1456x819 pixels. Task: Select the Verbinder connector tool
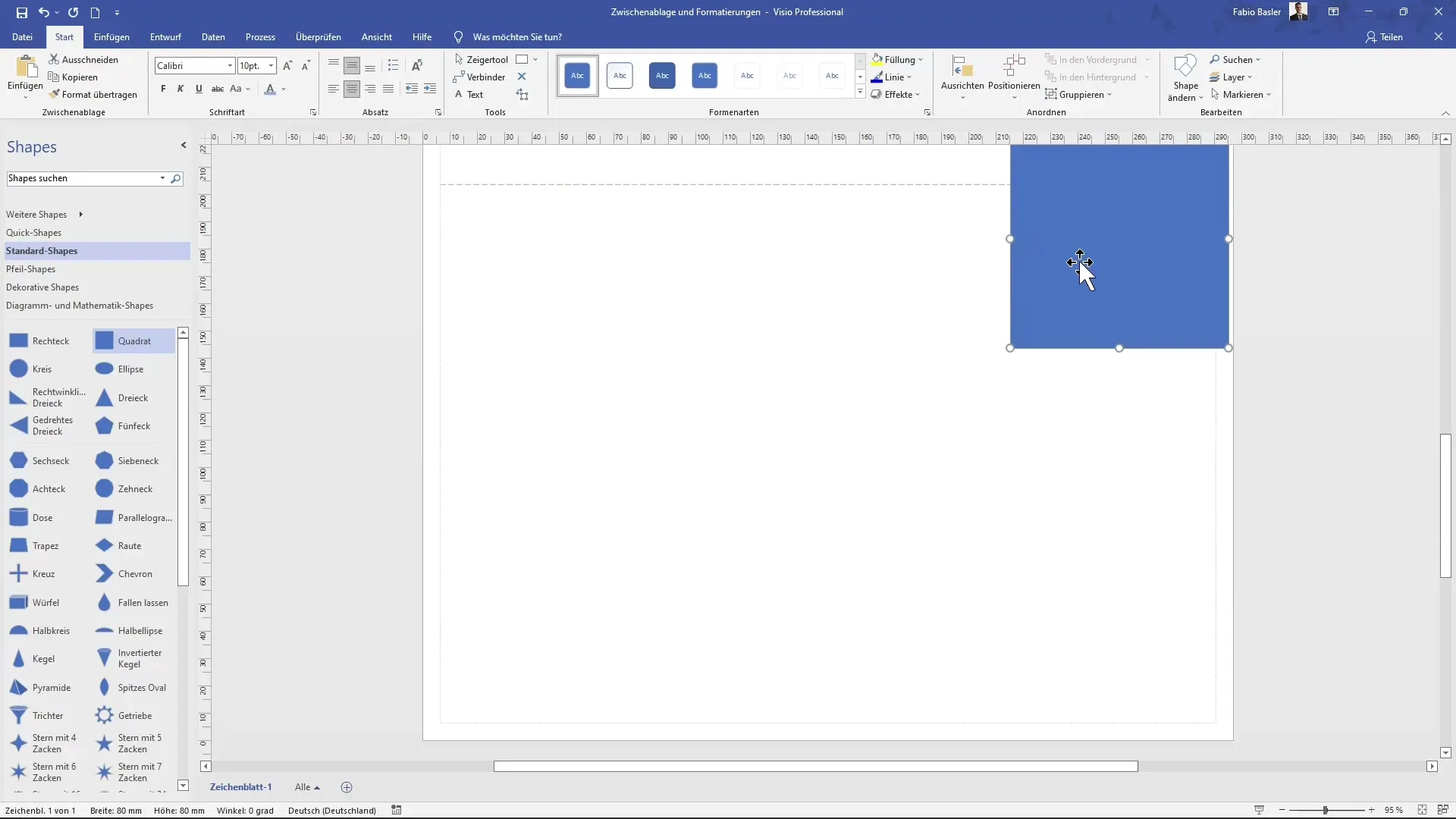click(479, 77)
